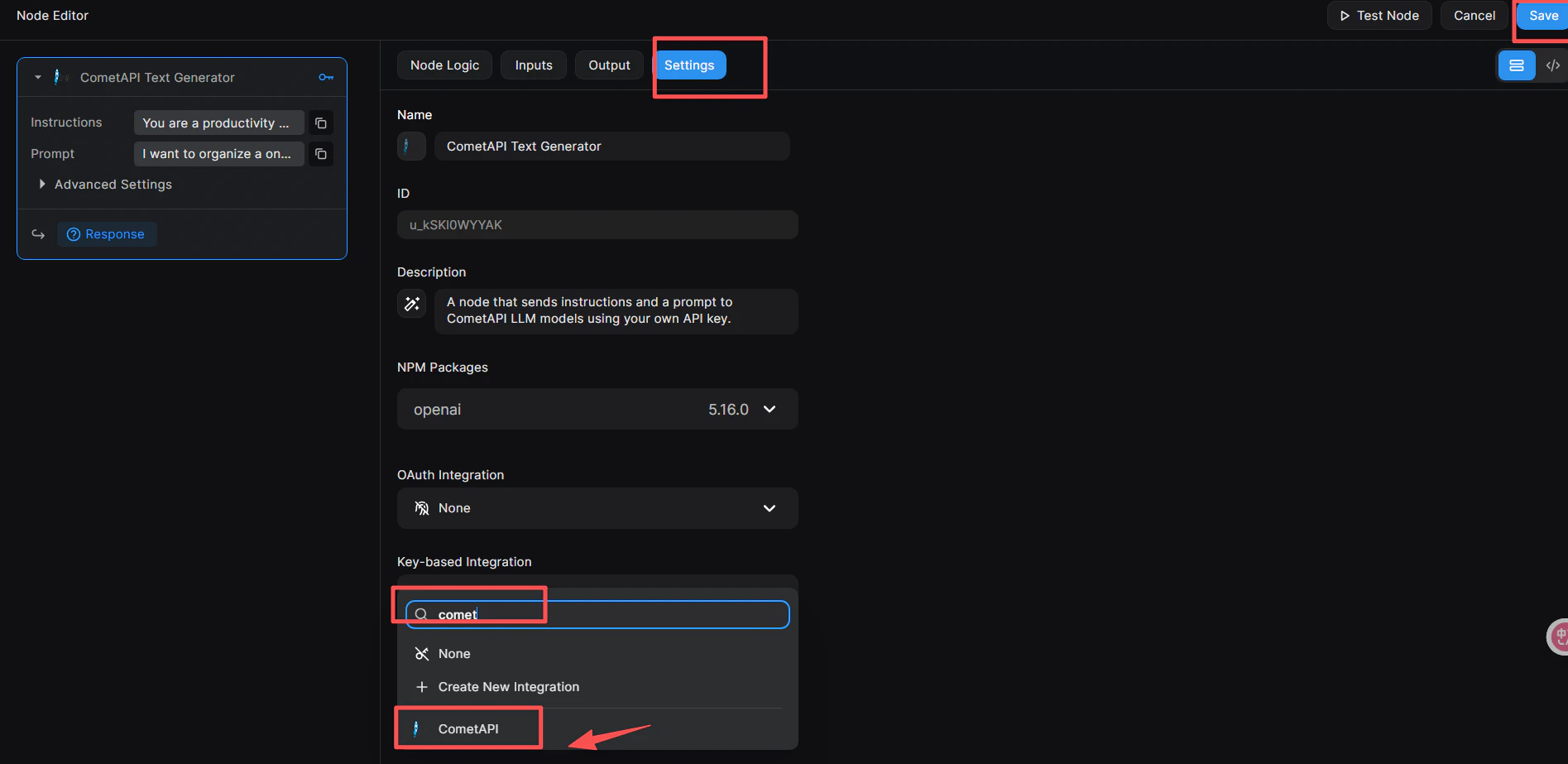The height and width of the screenshot is (764, 1568).
Task: Open the Node Logic tab
Action: [x=444, y=65]
